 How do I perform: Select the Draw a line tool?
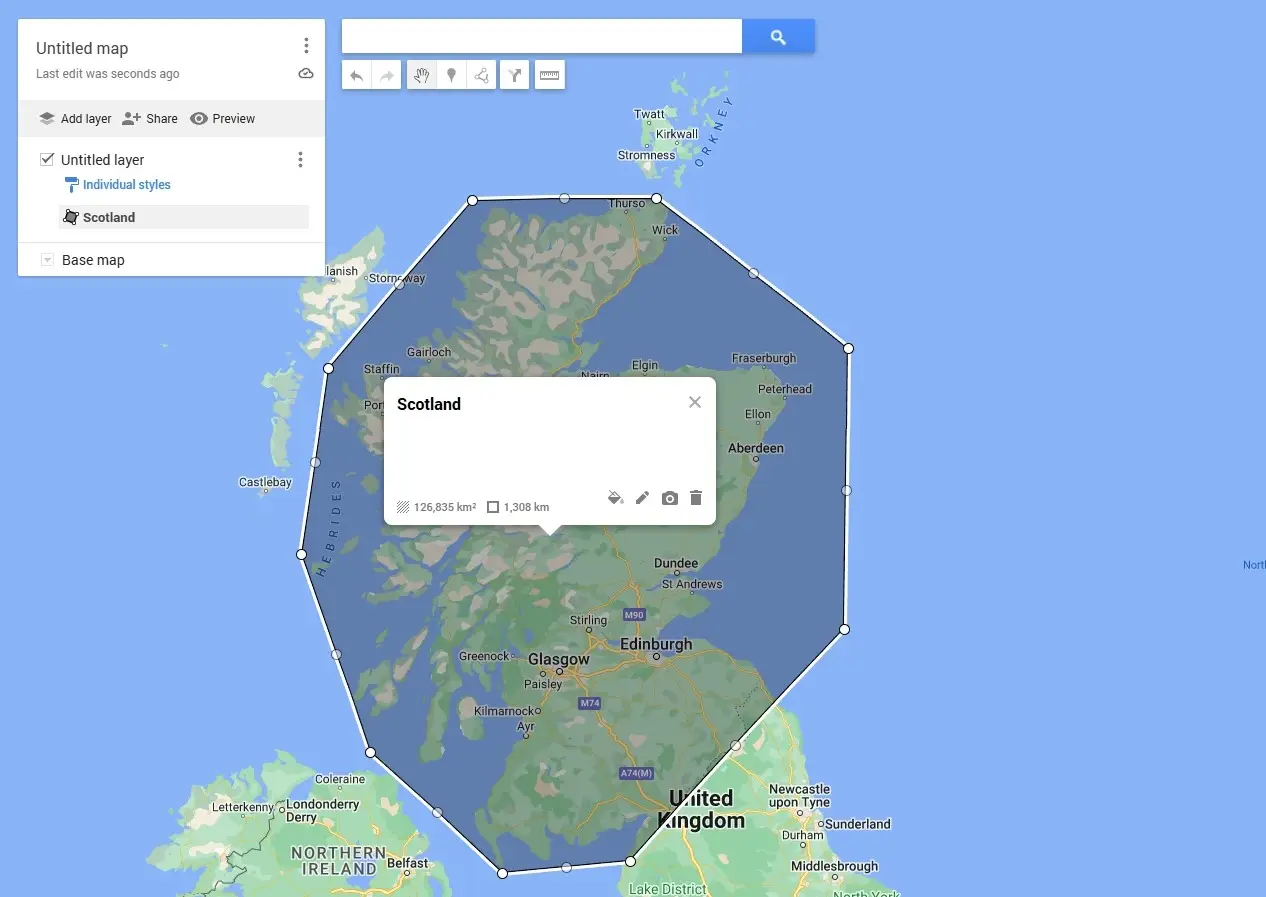pos(481,75)
